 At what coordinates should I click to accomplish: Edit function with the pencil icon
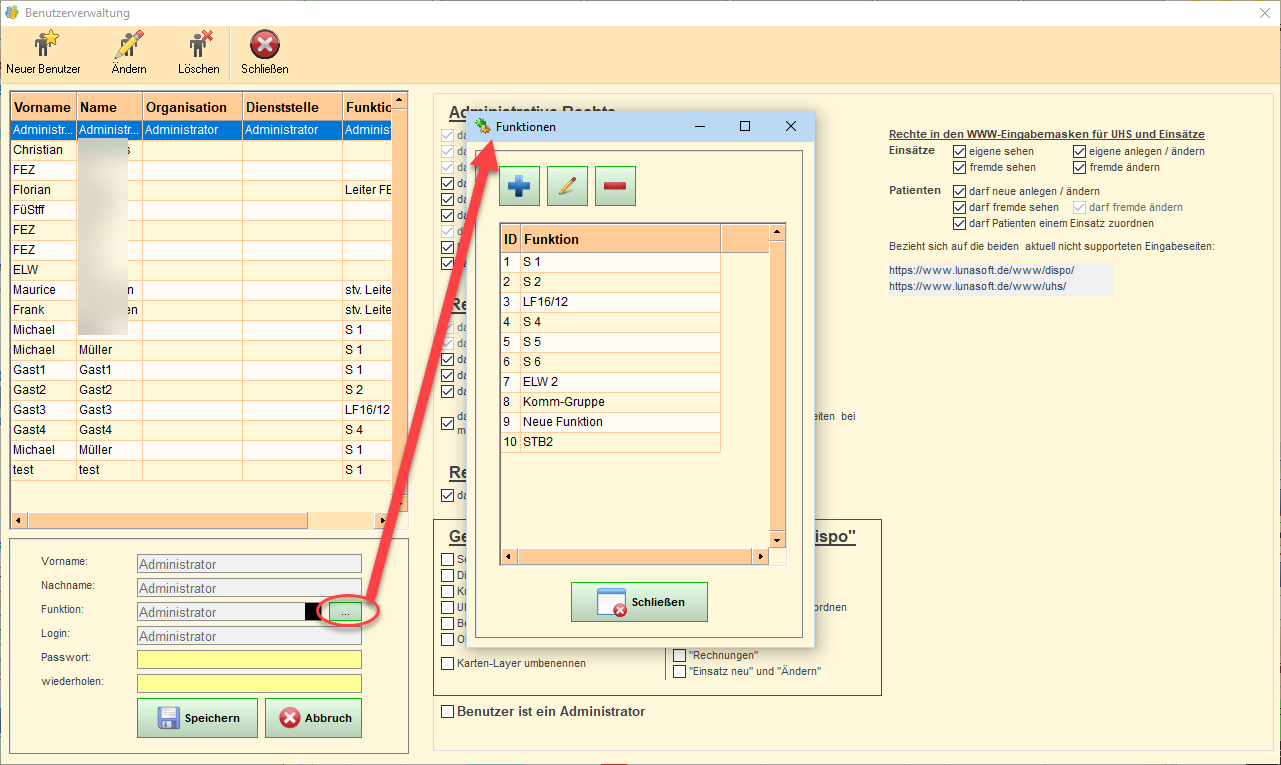click(567, 186)
